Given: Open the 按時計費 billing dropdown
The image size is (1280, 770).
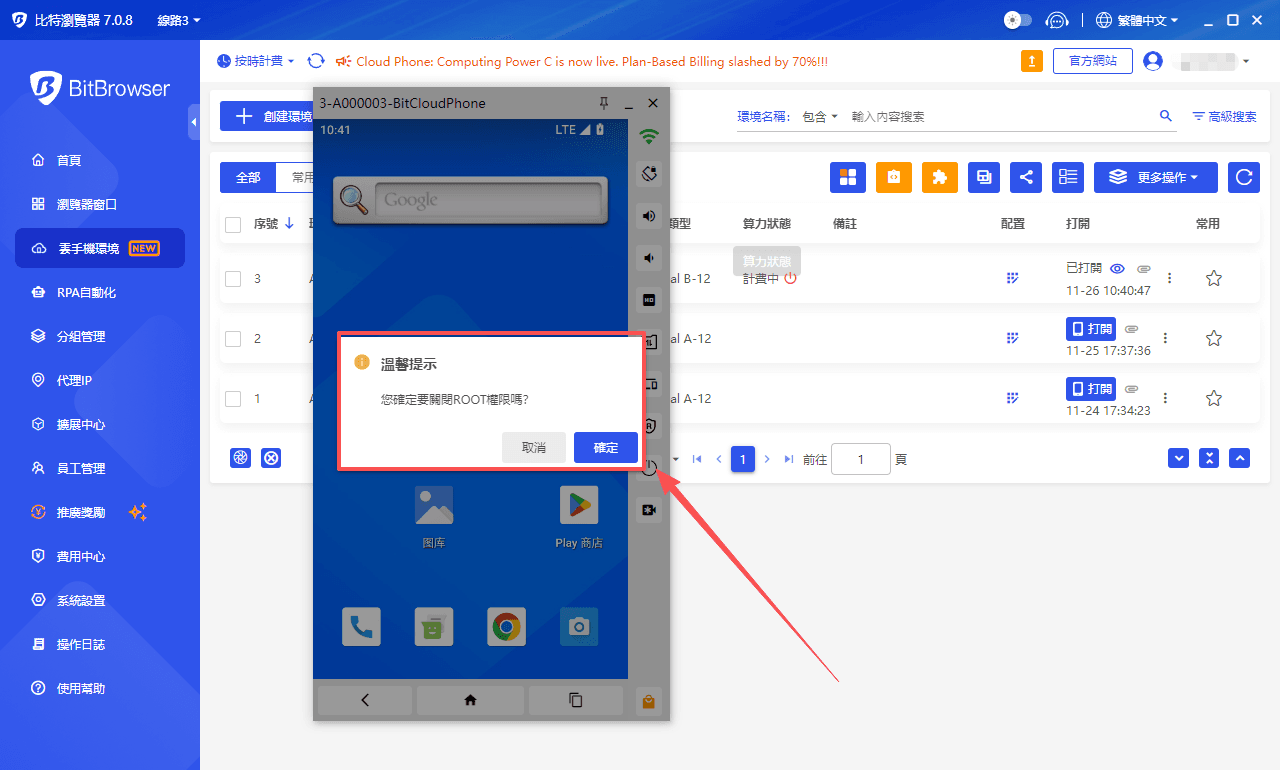Looking at the screenshot, I should coord(255,61).
